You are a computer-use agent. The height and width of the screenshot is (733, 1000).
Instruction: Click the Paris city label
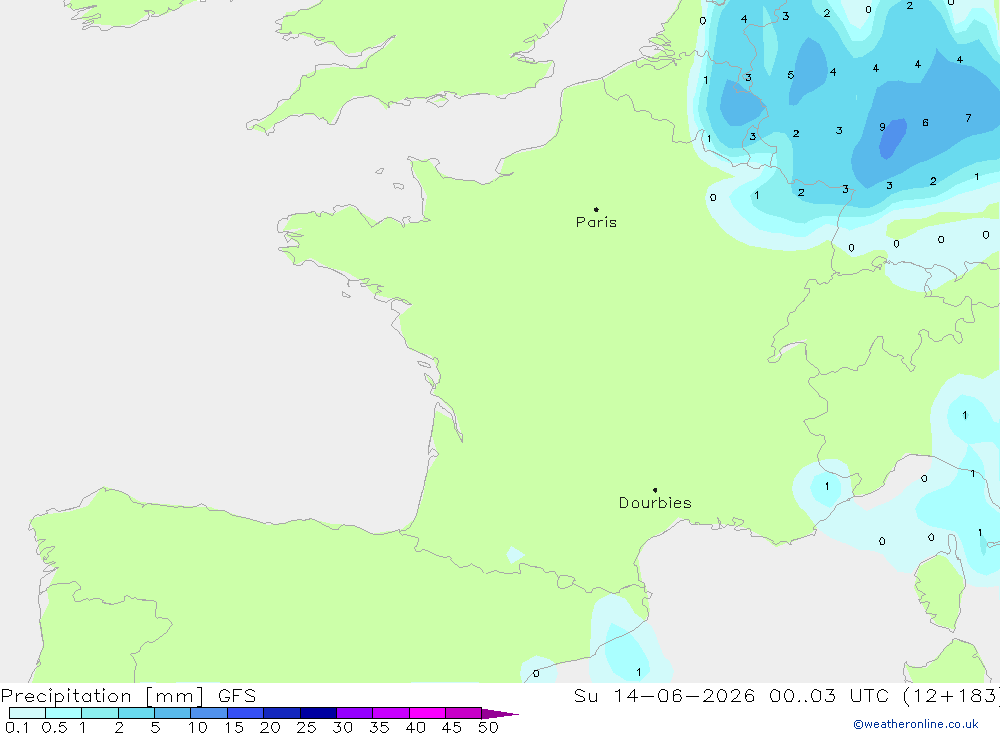point(596,222)
